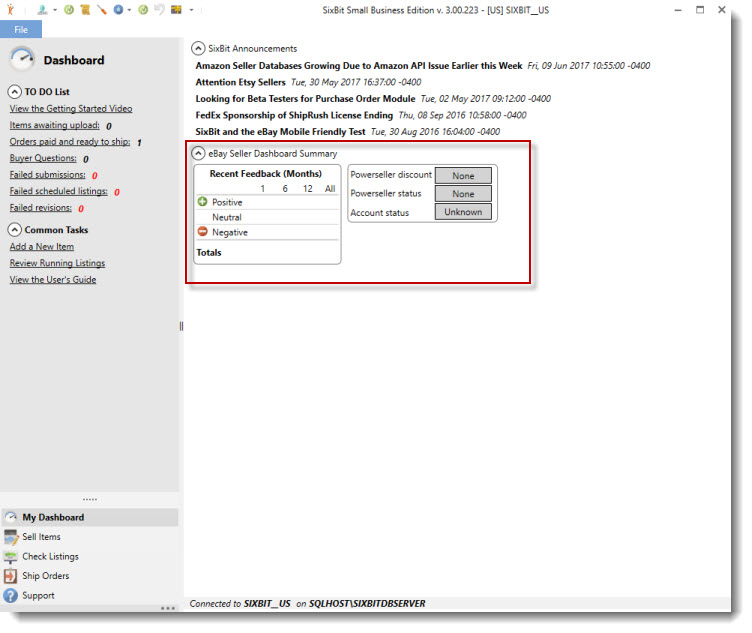Click the orange screwdriver options icon
The image size is (752, 633).
coord(101,9)
